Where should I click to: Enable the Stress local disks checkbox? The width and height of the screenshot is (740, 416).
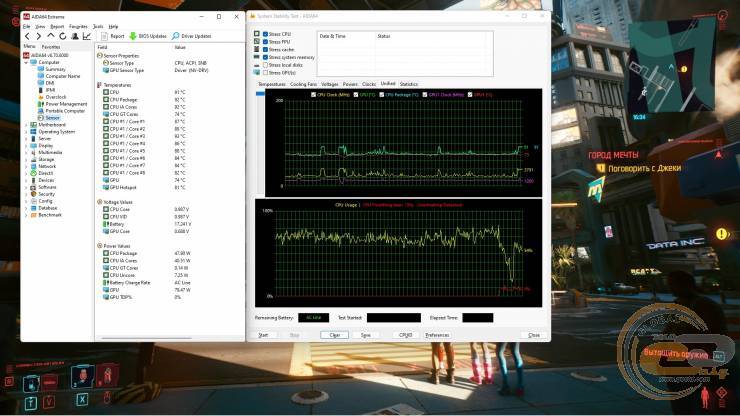pos(265,65)
